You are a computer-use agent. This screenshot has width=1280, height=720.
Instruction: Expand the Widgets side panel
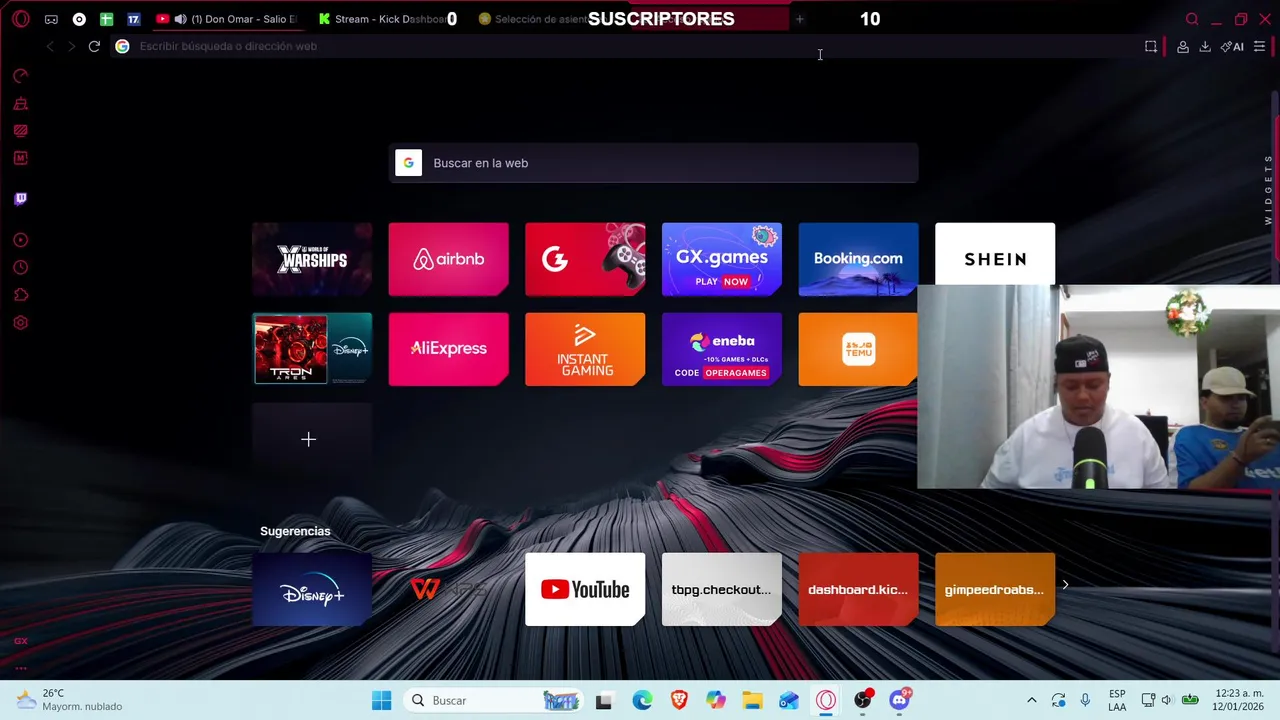pyautogui.click(x=1268, y=189)
